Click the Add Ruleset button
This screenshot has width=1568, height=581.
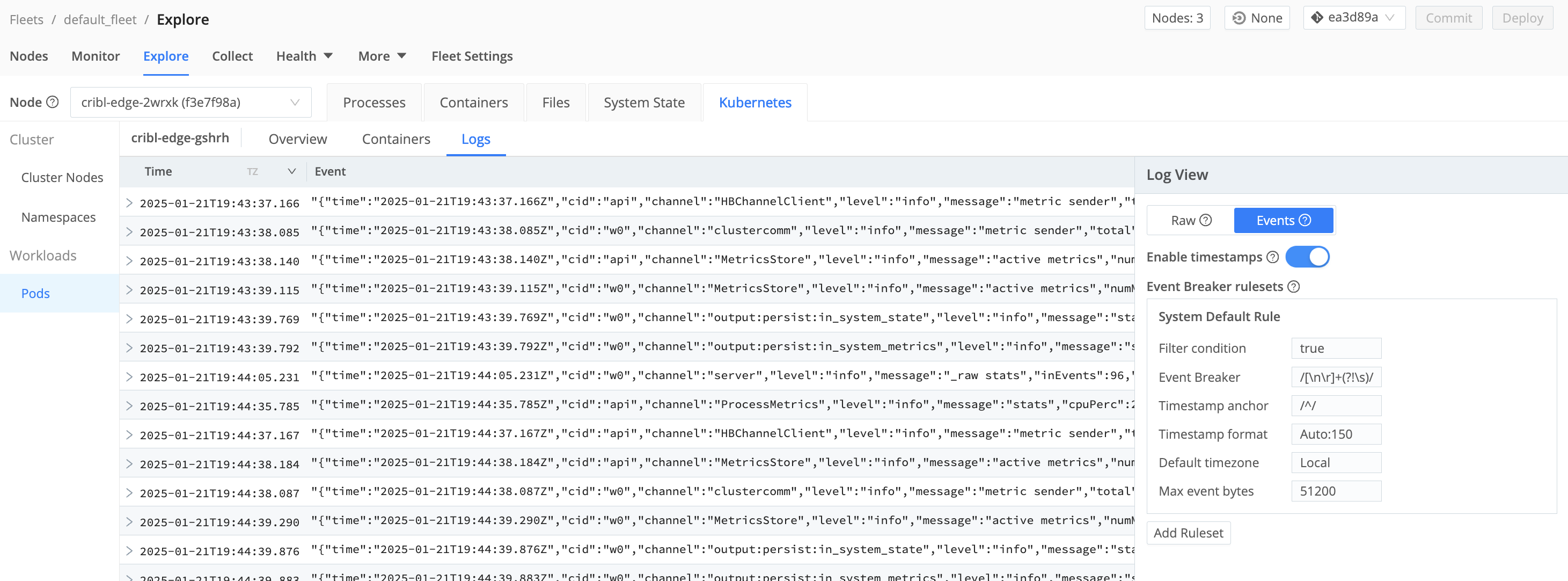coord(1188,533)
